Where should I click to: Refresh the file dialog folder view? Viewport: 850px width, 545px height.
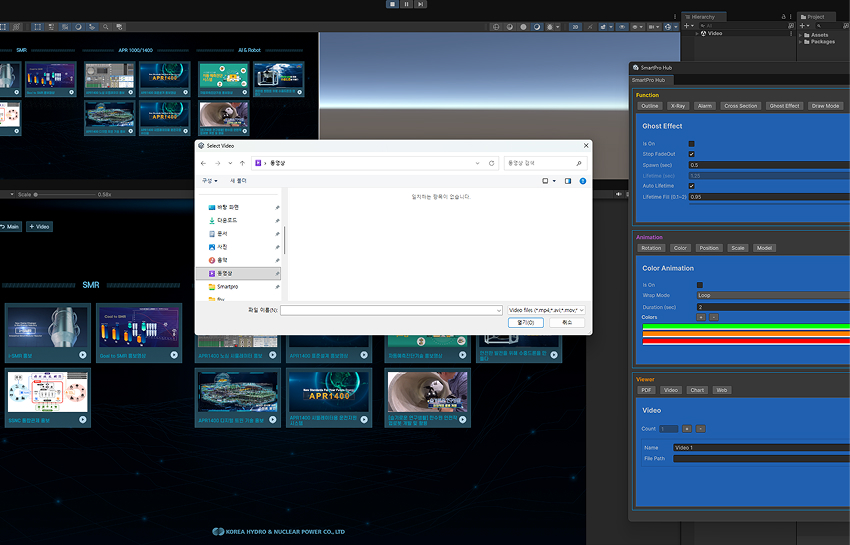[x=491, y=163]
